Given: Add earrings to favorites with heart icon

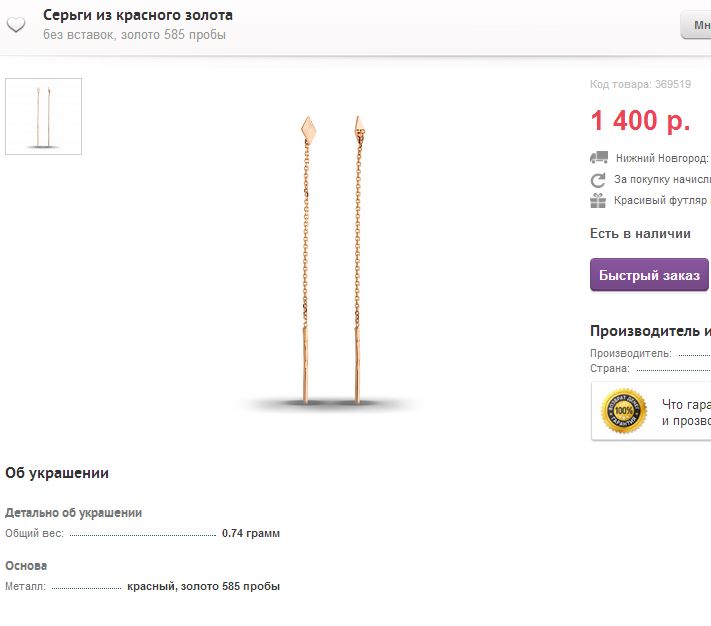Looking at the screenshot, I should [16, 25].
